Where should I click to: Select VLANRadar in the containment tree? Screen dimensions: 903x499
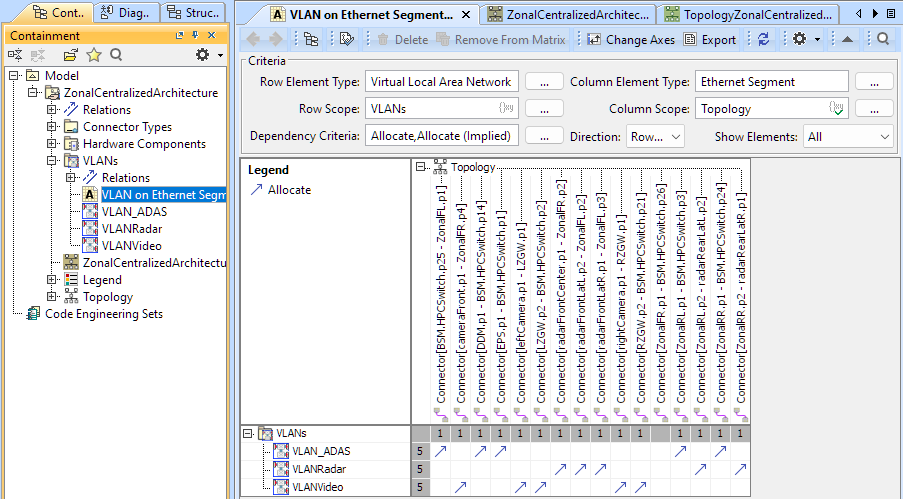click(132, 228)
